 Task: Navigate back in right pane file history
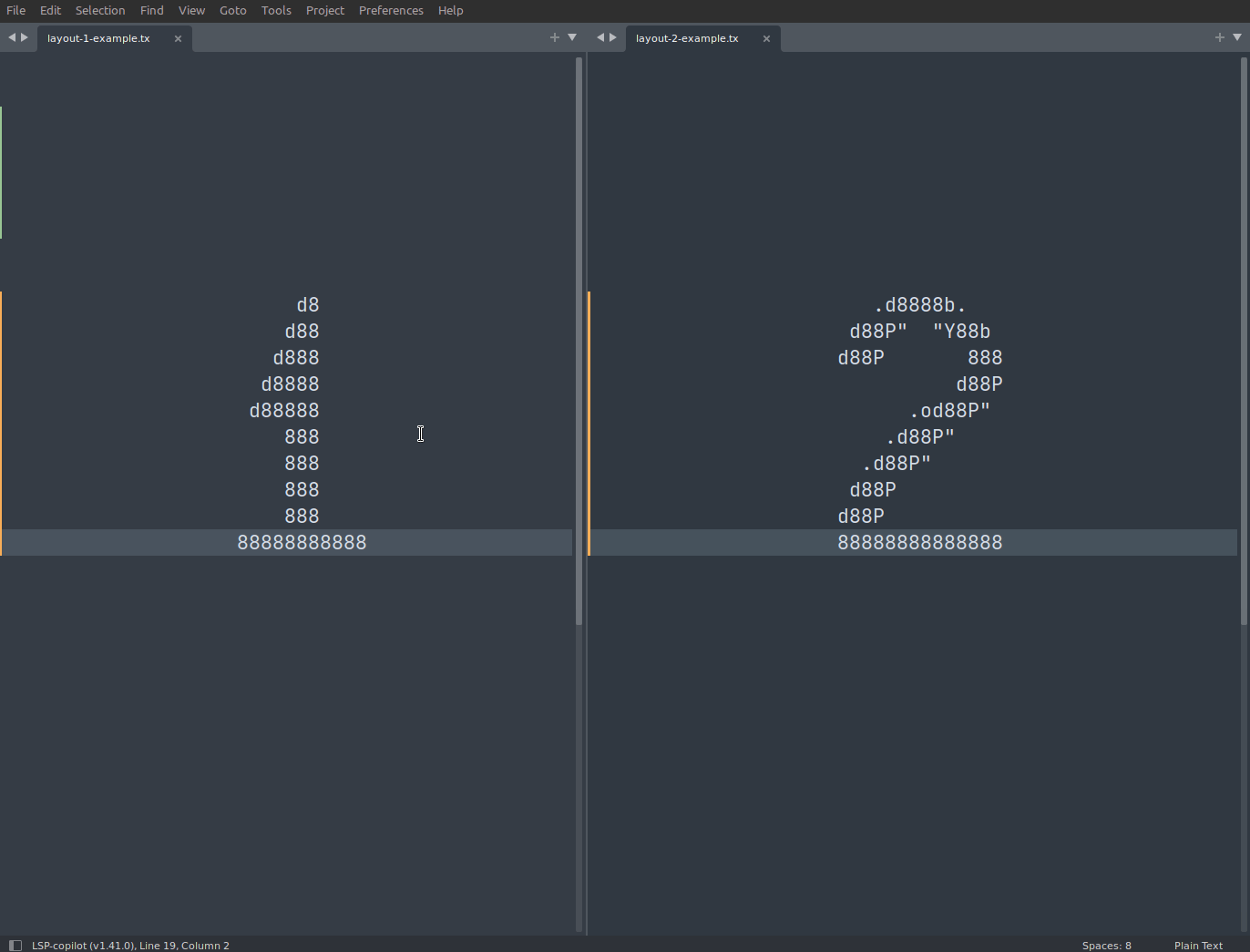click(599, 37)
